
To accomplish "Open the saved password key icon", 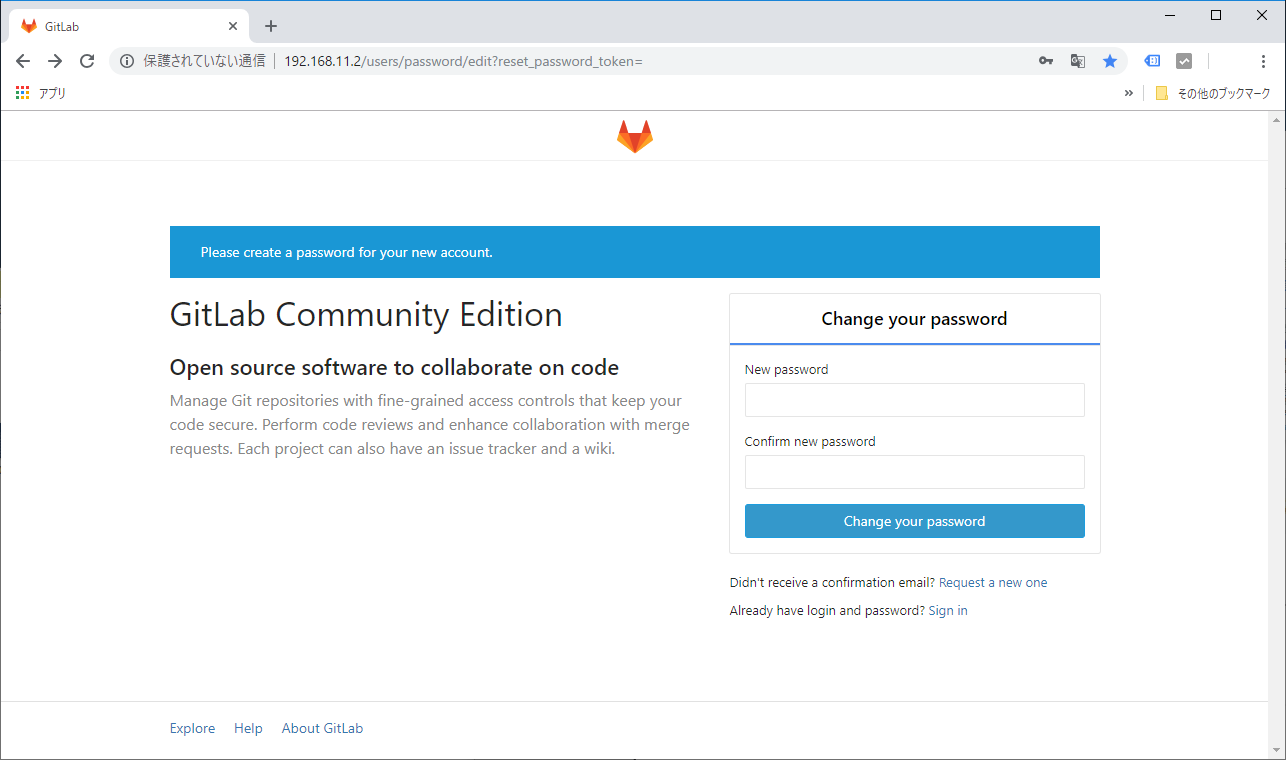I will coord(1045,61).
